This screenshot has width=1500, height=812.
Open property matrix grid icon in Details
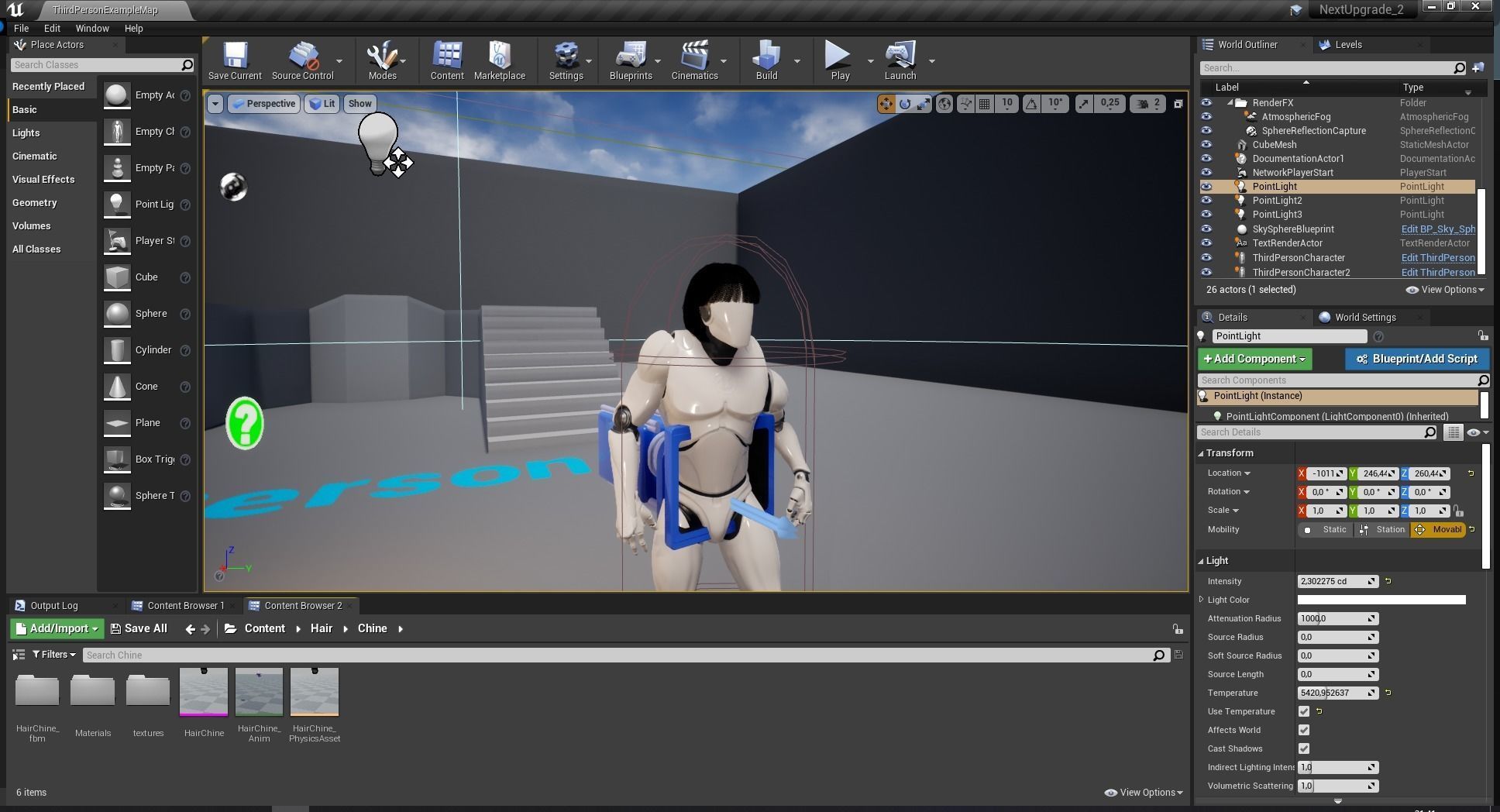(1453, 432)
